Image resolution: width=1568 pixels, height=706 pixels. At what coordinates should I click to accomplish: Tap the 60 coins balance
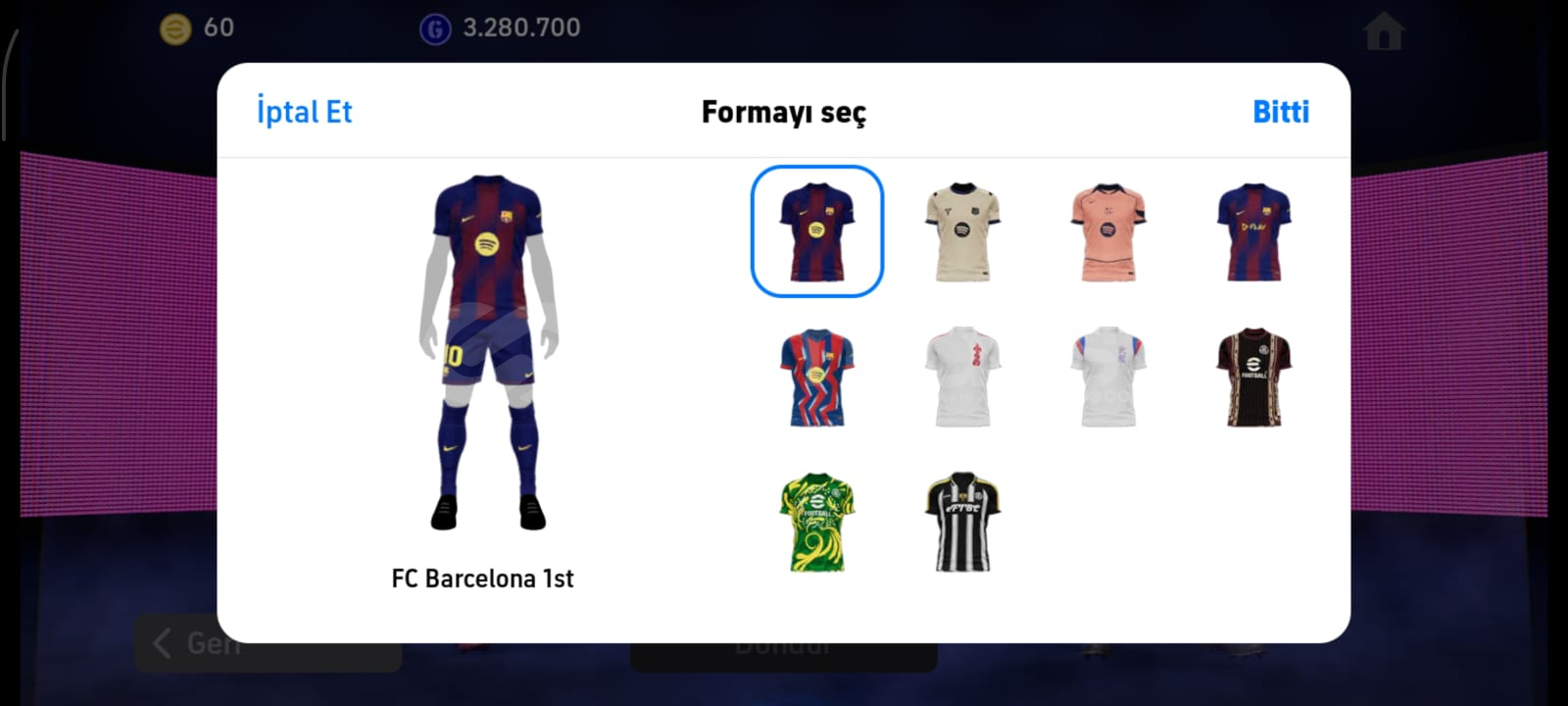(x=219, y=27)
